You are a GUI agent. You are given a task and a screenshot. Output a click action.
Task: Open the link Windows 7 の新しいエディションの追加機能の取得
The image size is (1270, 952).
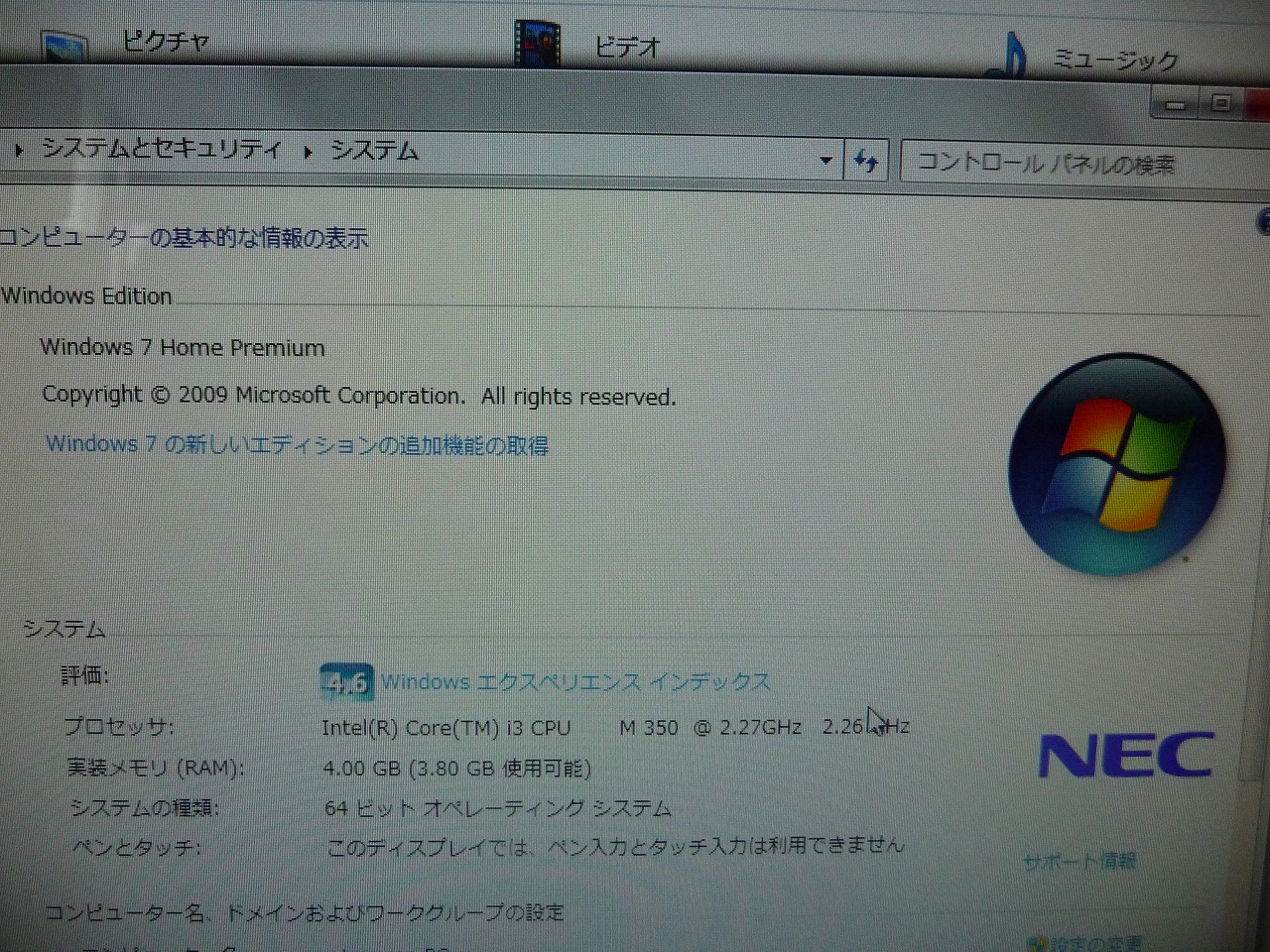point(297,444)
